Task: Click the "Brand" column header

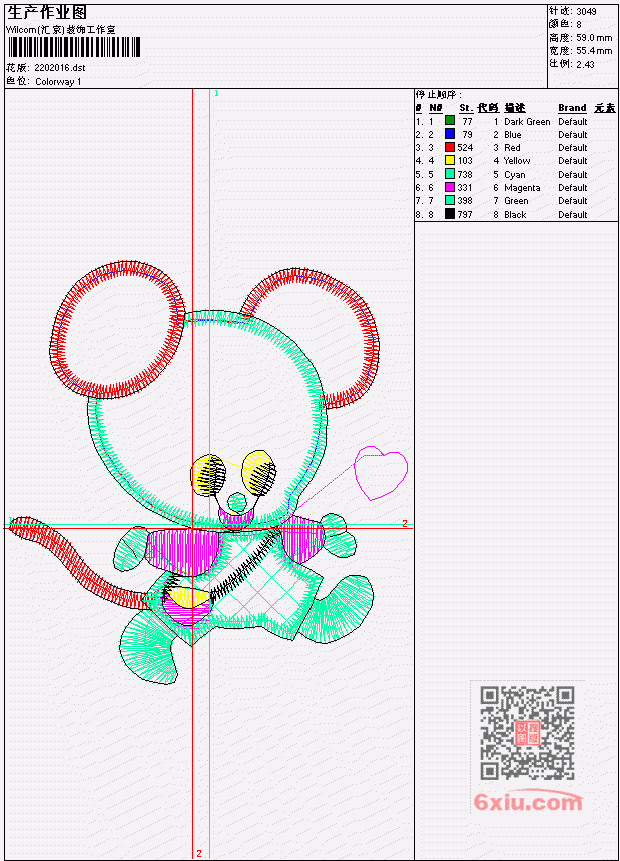Action: click(x=572, y=108)
